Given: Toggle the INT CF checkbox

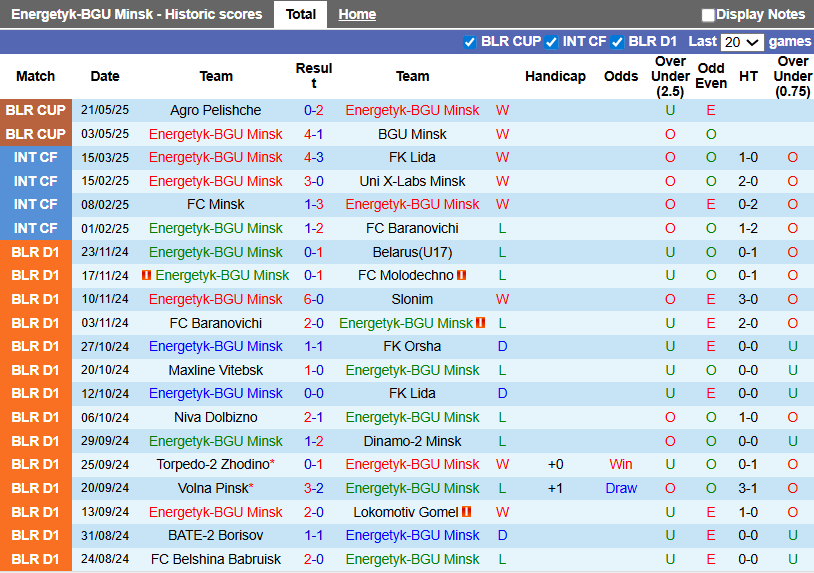Looking at the screenshot, I should pyautogui.click(x=551, y=42).
